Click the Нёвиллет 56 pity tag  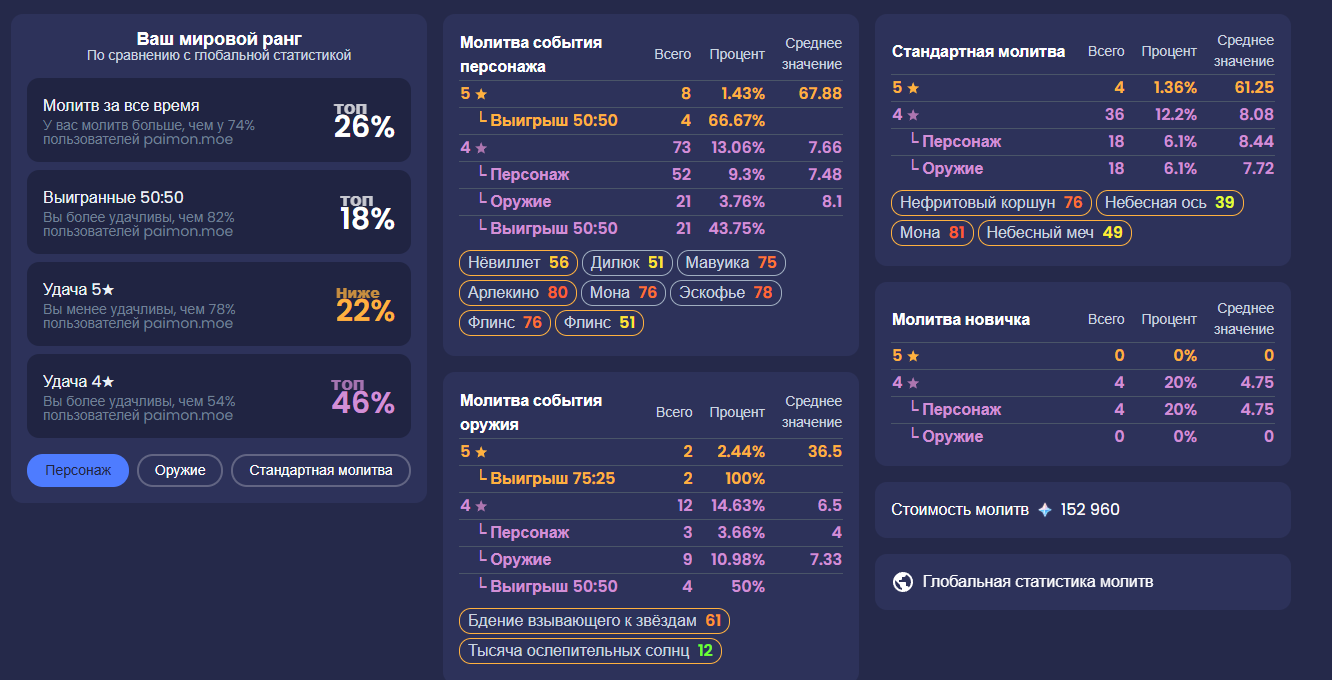[x=518, y=263]
